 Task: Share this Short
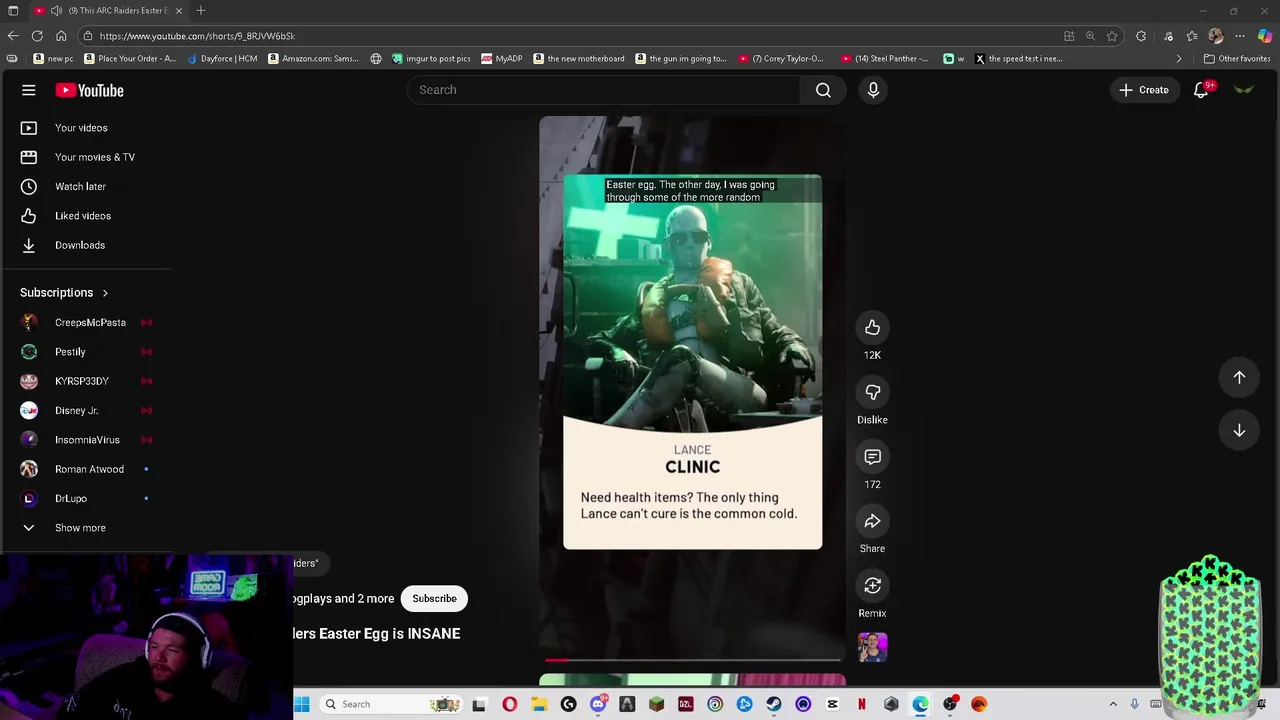tap(872, 521)
